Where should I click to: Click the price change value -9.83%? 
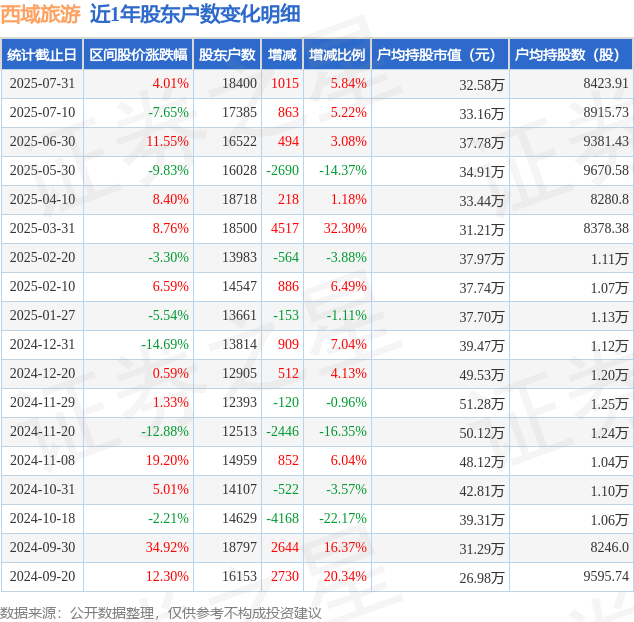point(168,170)
